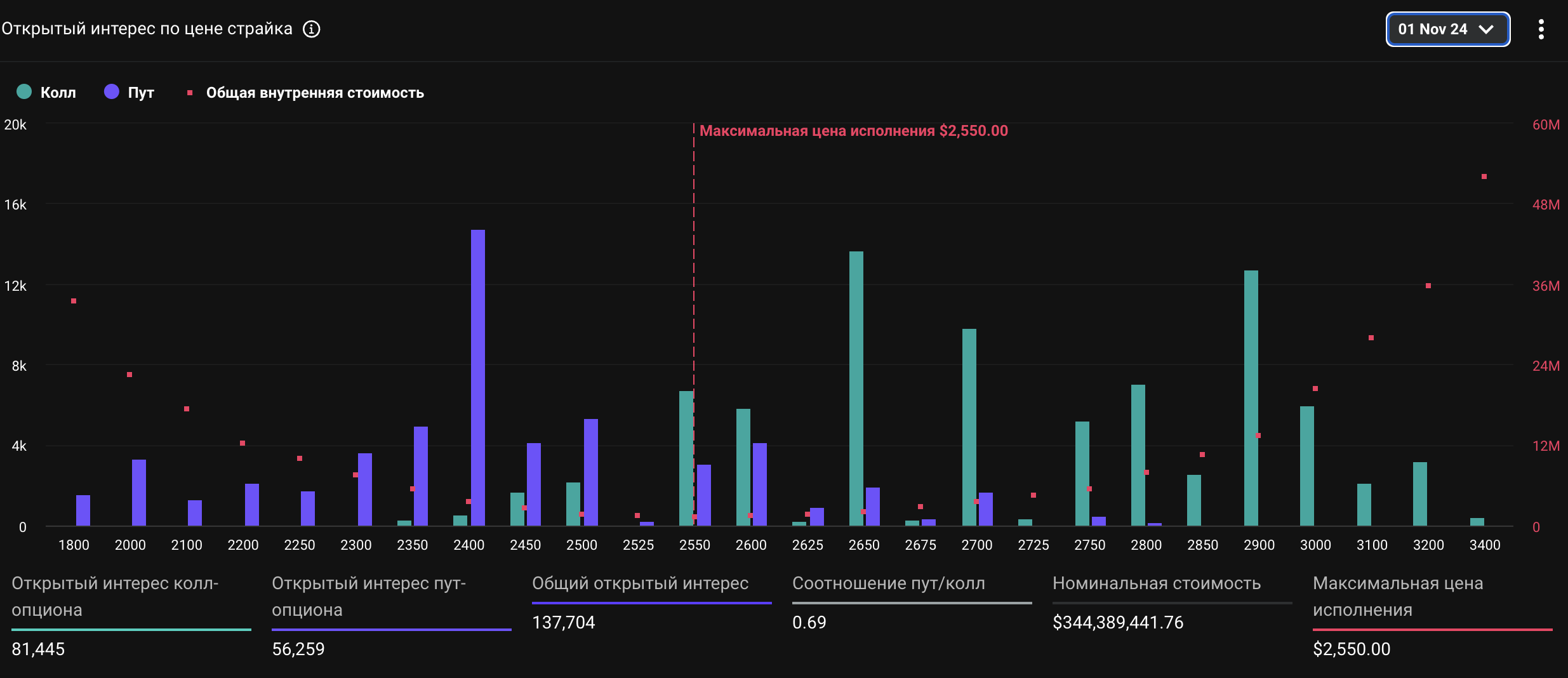Viewport: 1568px width, 678px height.
Task: Toggle Общая внутренняя стоимость legend series
Action: click(314, 93)
